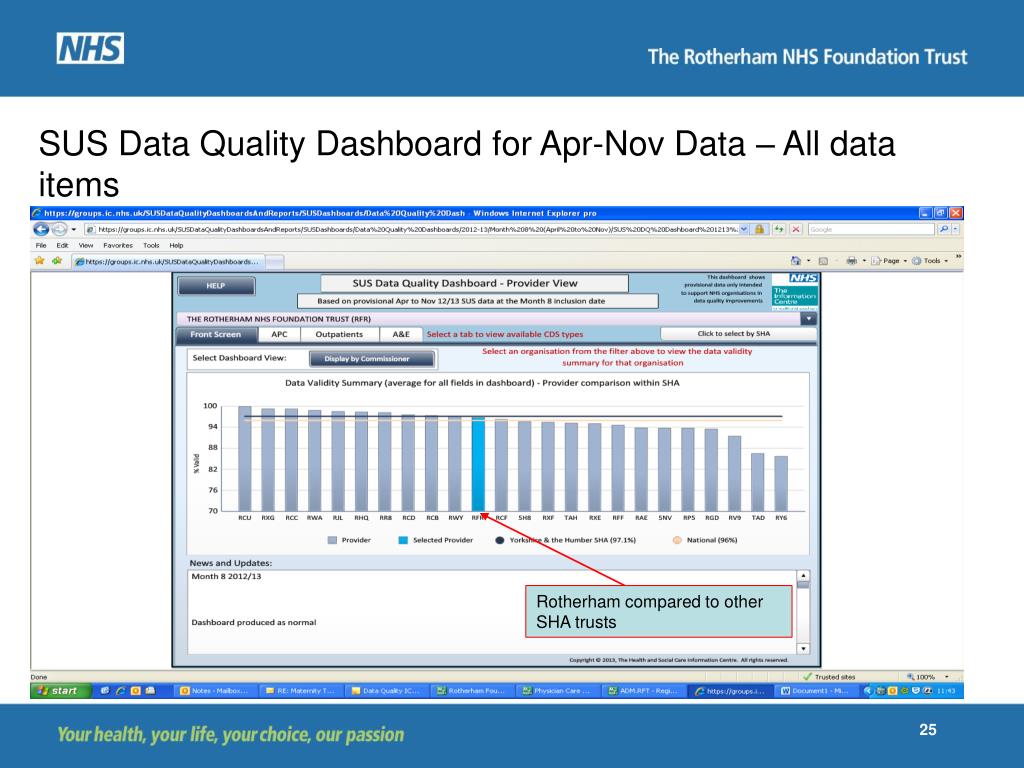
Task: Open the search provider options dropdown
Action: (955, 229)
